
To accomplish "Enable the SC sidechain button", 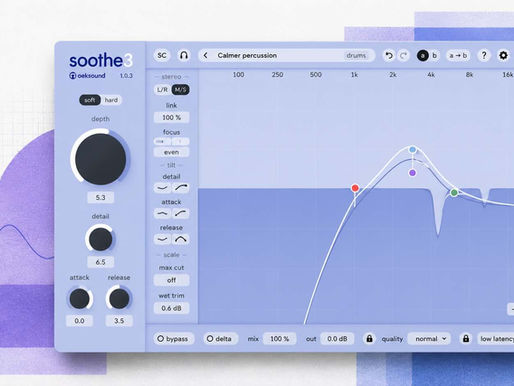I will point(162,55).
